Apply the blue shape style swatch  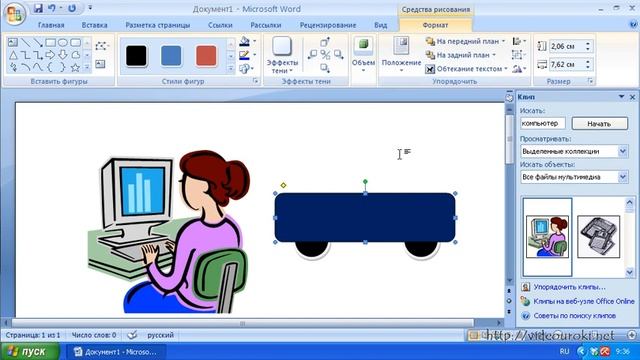(x=171, y=56)
